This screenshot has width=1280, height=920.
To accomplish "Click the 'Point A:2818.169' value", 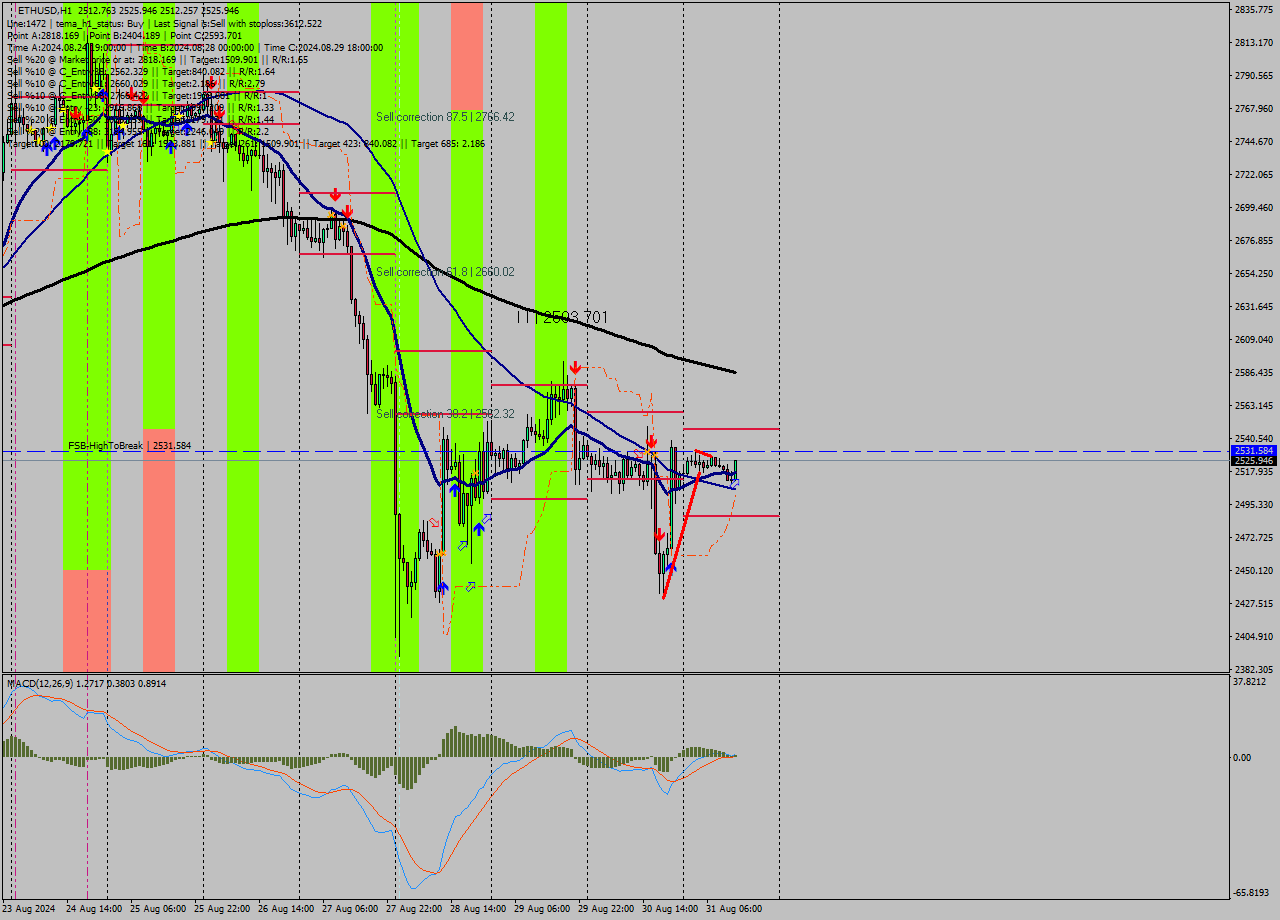I will pos(44,35).
